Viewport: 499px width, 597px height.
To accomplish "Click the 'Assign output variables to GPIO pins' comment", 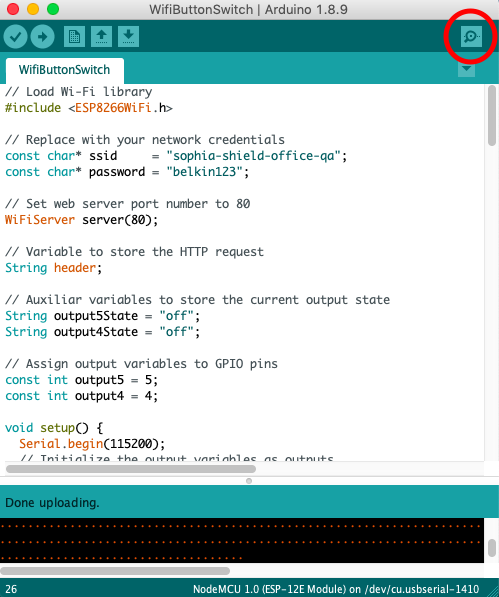I will coord(141,364).
